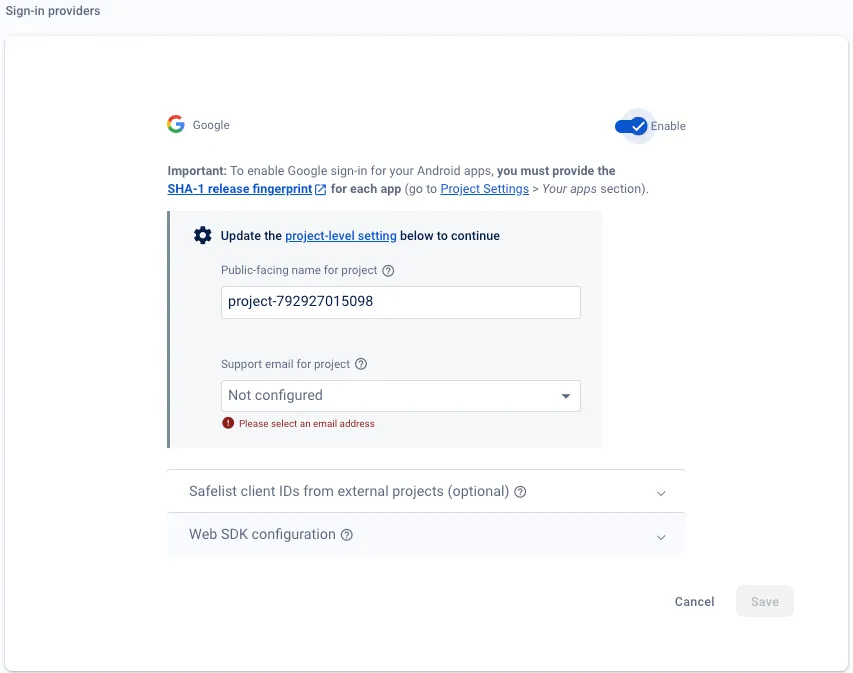Screen dimensions: 853x673
Task: Open the project-level setting link
Action: tap(341, 236)
